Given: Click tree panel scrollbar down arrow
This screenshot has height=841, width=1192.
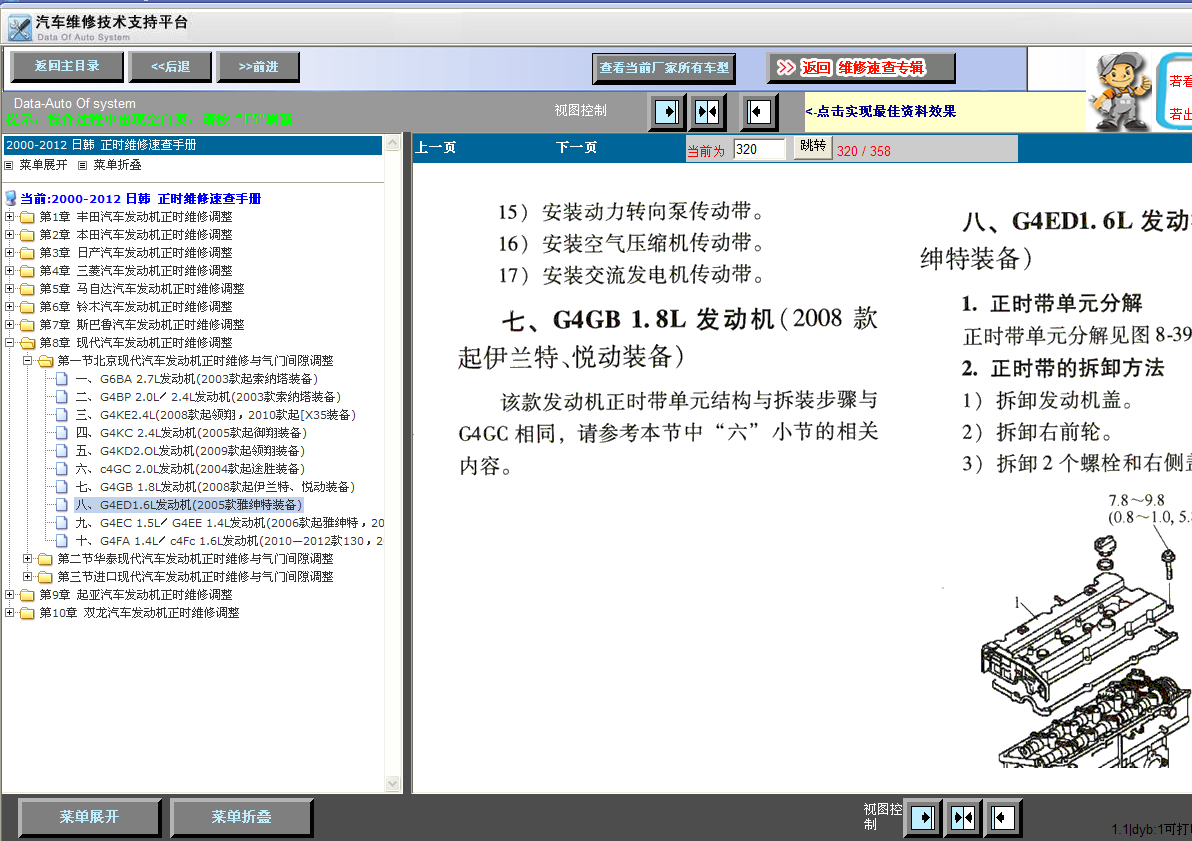Looking at the screenshot, I should point(392,783).
